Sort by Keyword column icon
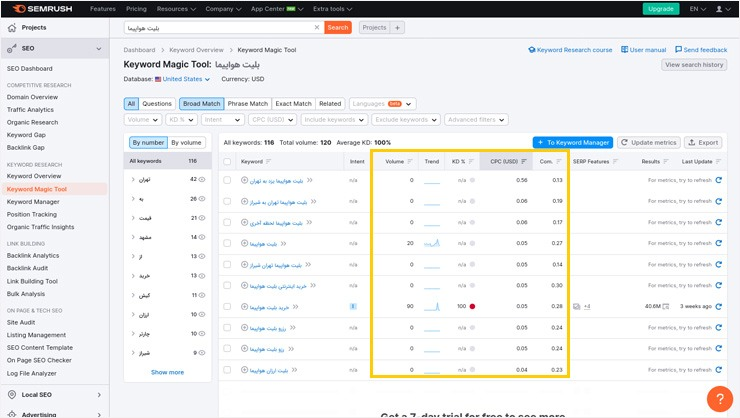Image resolution: width=740 pixels, height=418 pixels. point(268,161)
